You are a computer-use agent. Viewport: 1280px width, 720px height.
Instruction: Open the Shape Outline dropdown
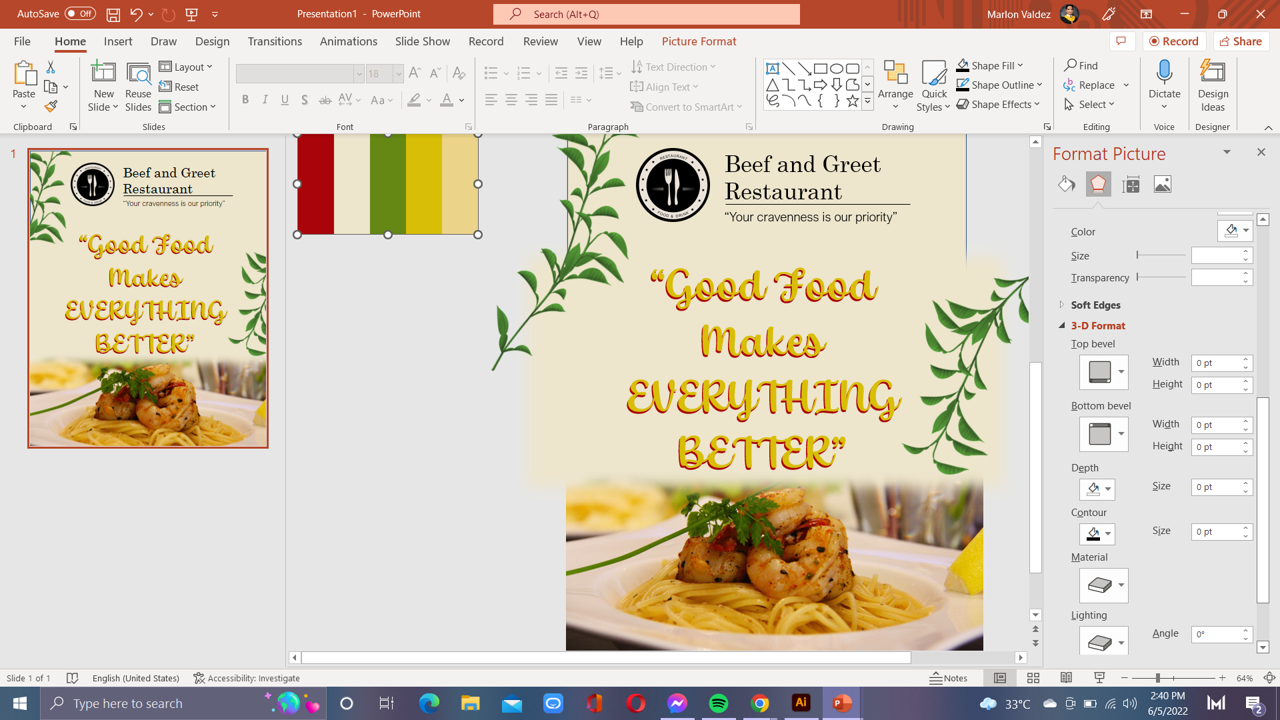coord(999,85)
